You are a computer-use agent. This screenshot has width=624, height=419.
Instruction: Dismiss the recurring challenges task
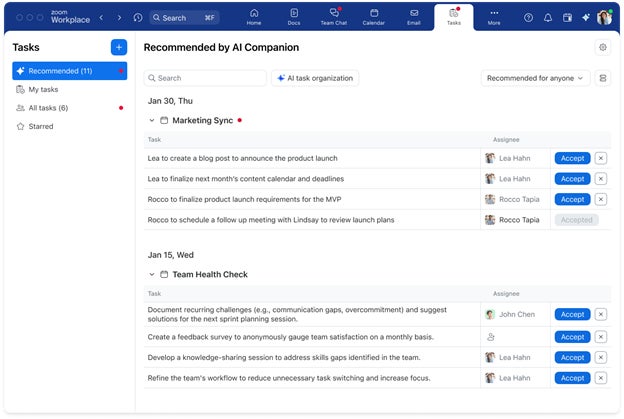point(601,314)
